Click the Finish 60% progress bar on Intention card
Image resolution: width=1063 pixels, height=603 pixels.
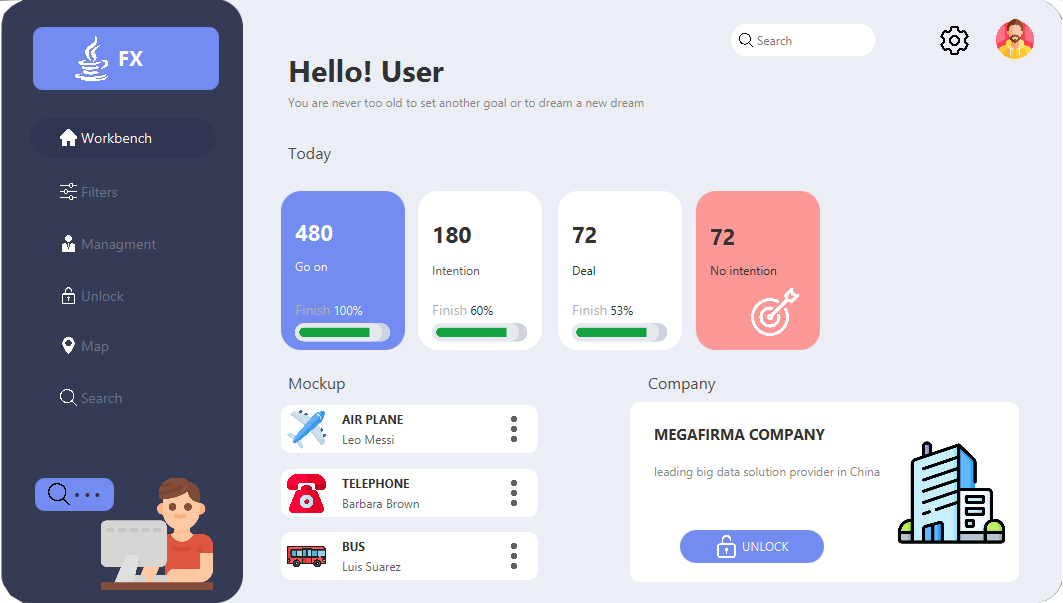click(x=480, y=331)
